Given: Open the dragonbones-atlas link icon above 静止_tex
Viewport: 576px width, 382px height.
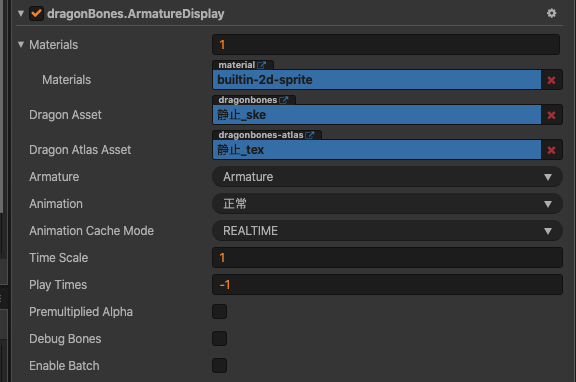Looking at the screenshot, I should click(x=310, y=135).
